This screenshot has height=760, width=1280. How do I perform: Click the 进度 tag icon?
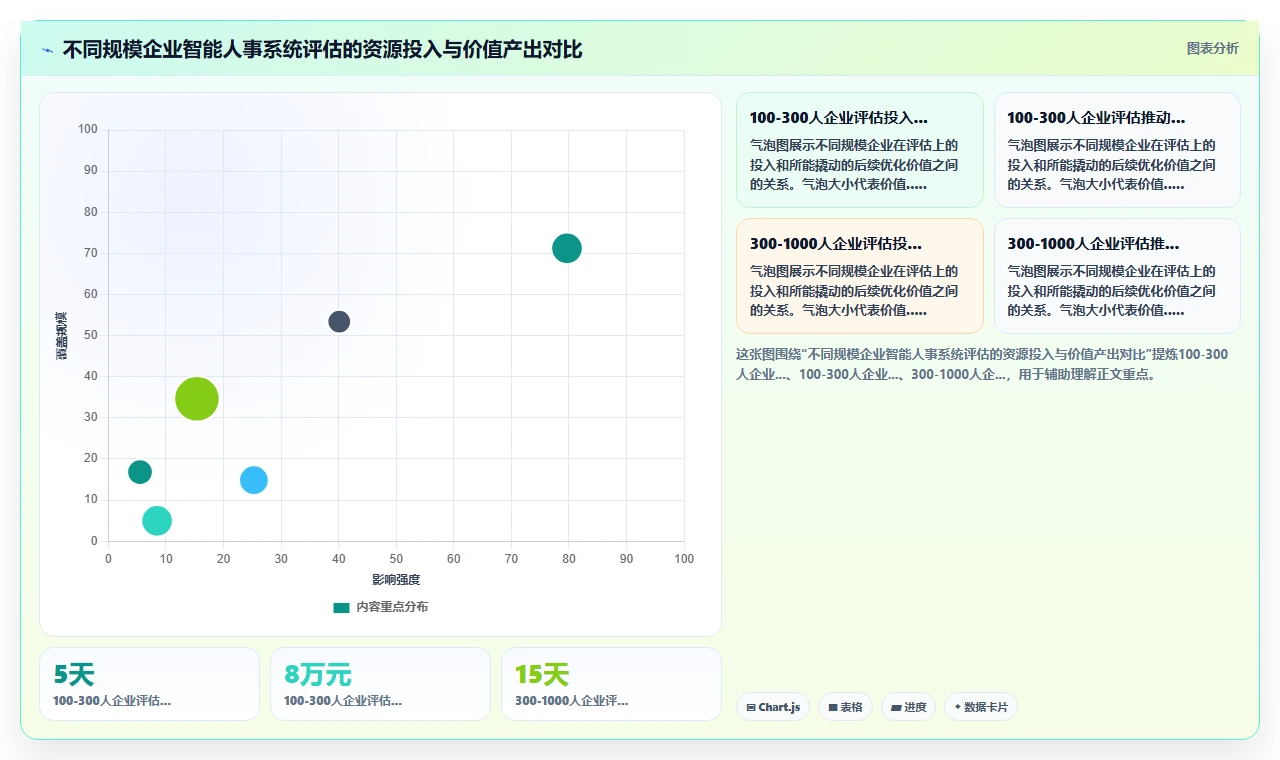(896, 707)
